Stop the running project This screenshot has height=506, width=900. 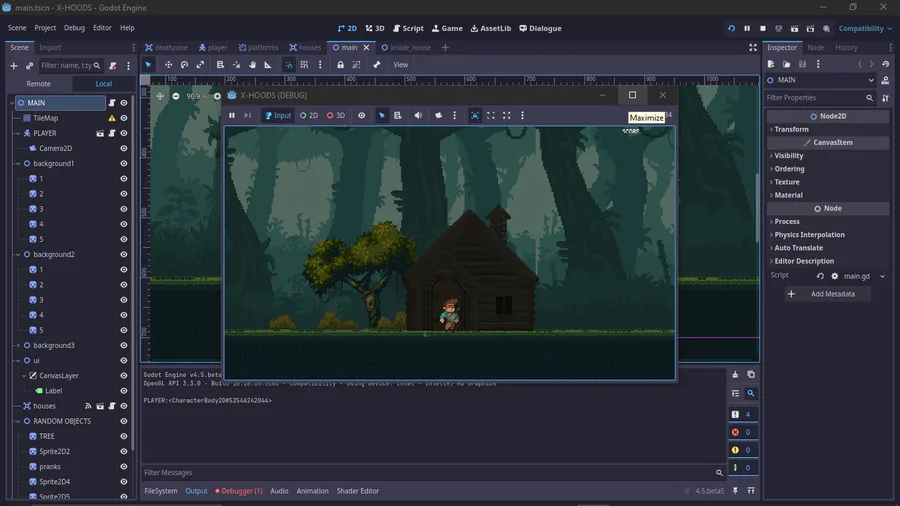763,28
